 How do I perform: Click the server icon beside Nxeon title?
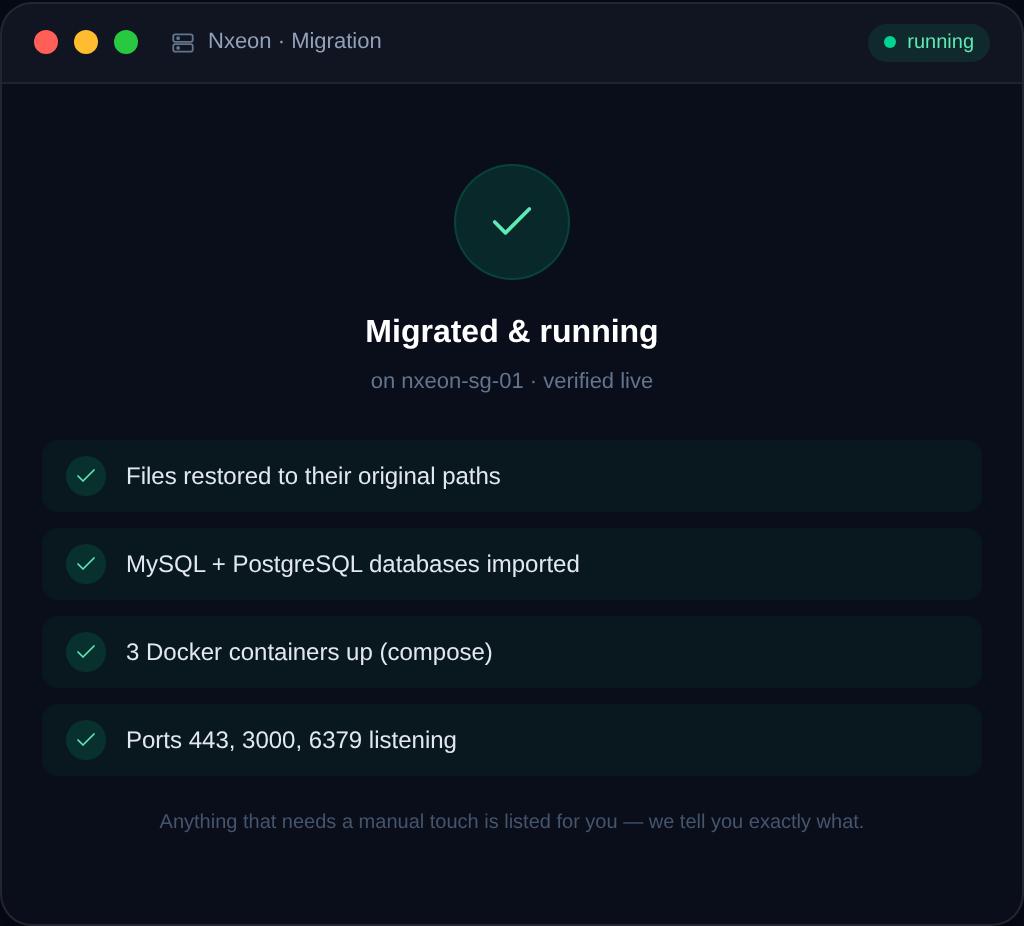point(183,42)
